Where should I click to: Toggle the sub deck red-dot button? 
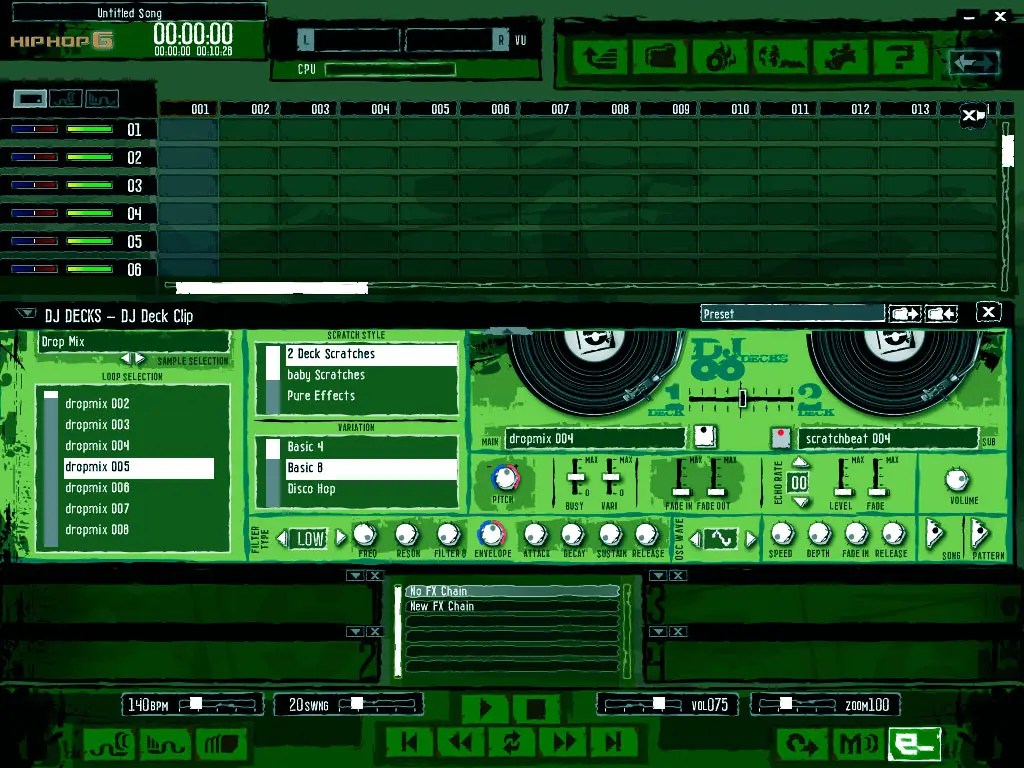click(780, 438)
